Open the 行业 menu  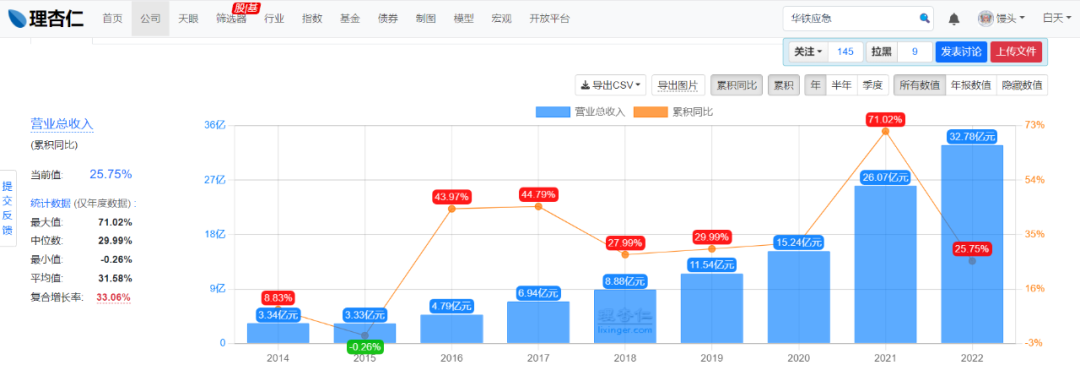tap(274, 19)
